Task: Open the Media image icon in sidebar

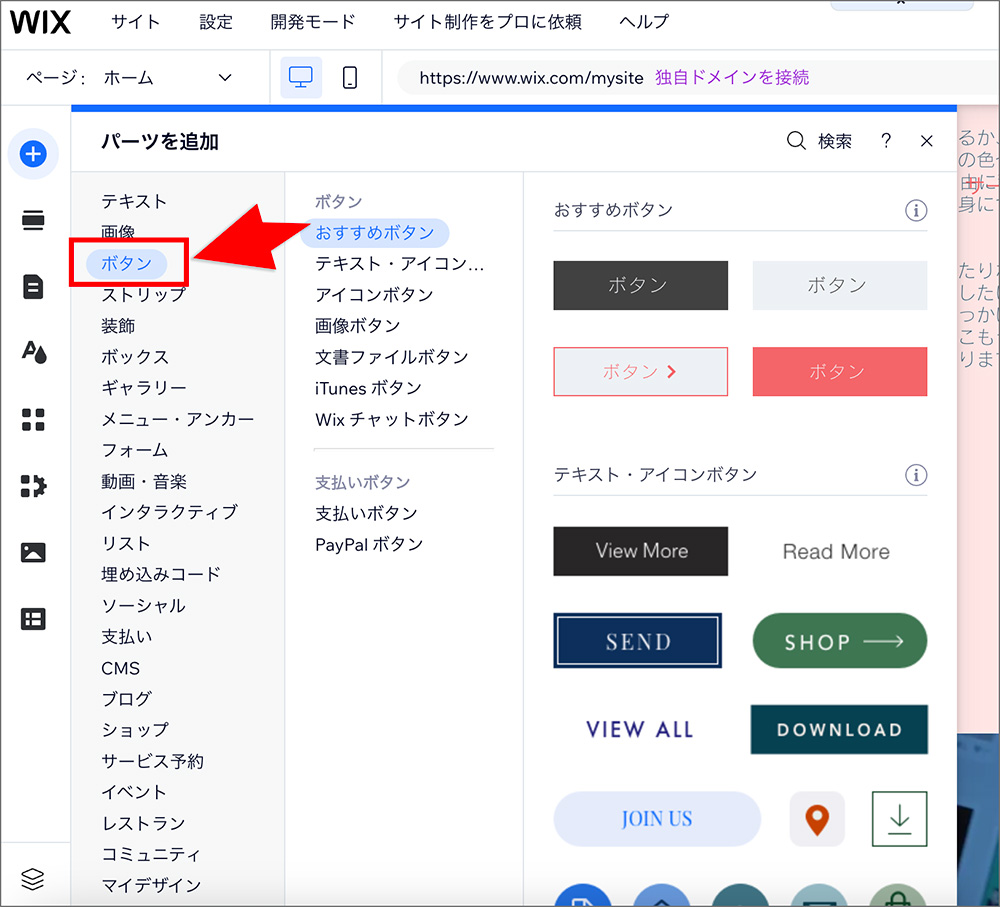Action: 33,552
